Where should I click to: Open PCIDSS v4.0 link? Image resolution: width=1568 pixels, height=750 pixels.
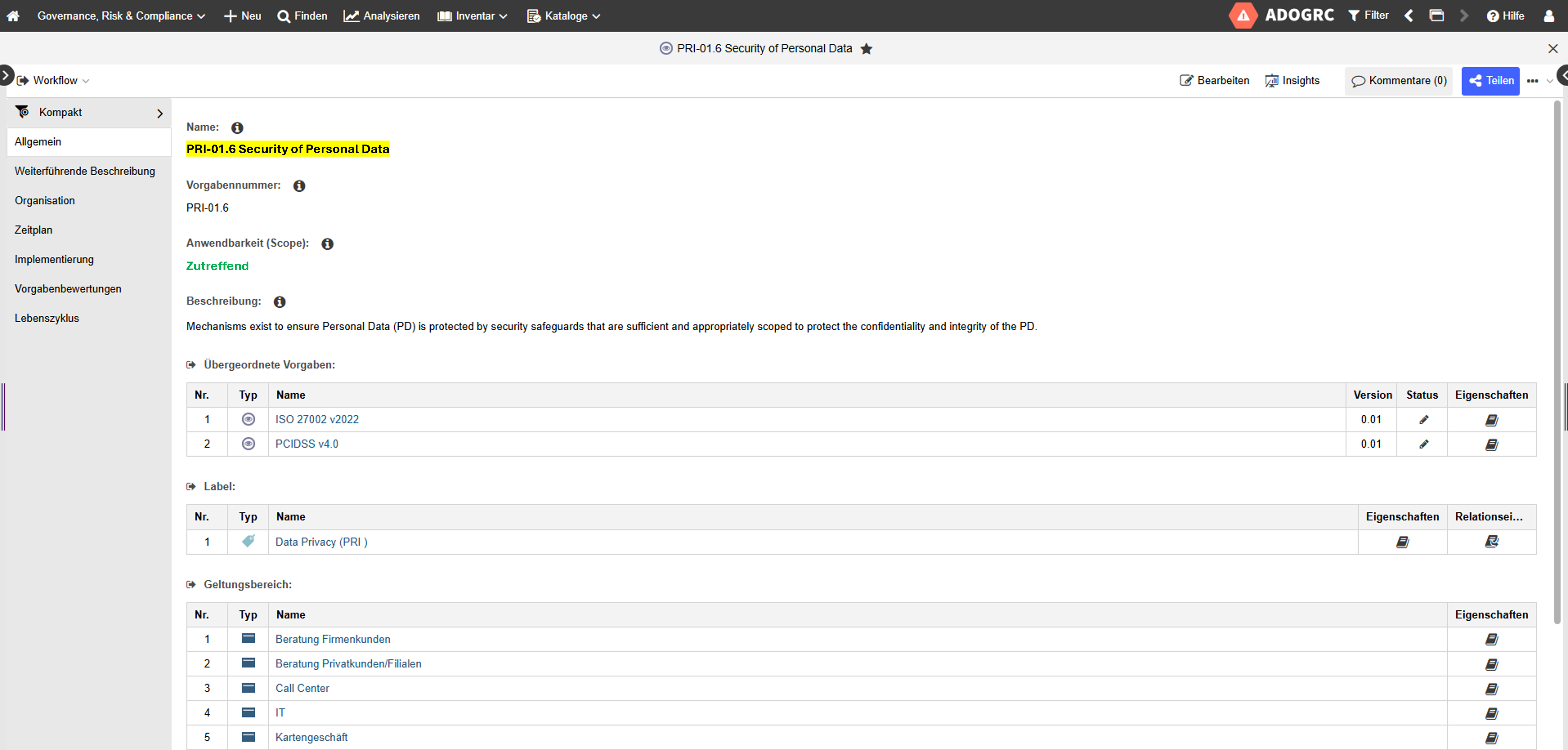click(x=306, y=444)
